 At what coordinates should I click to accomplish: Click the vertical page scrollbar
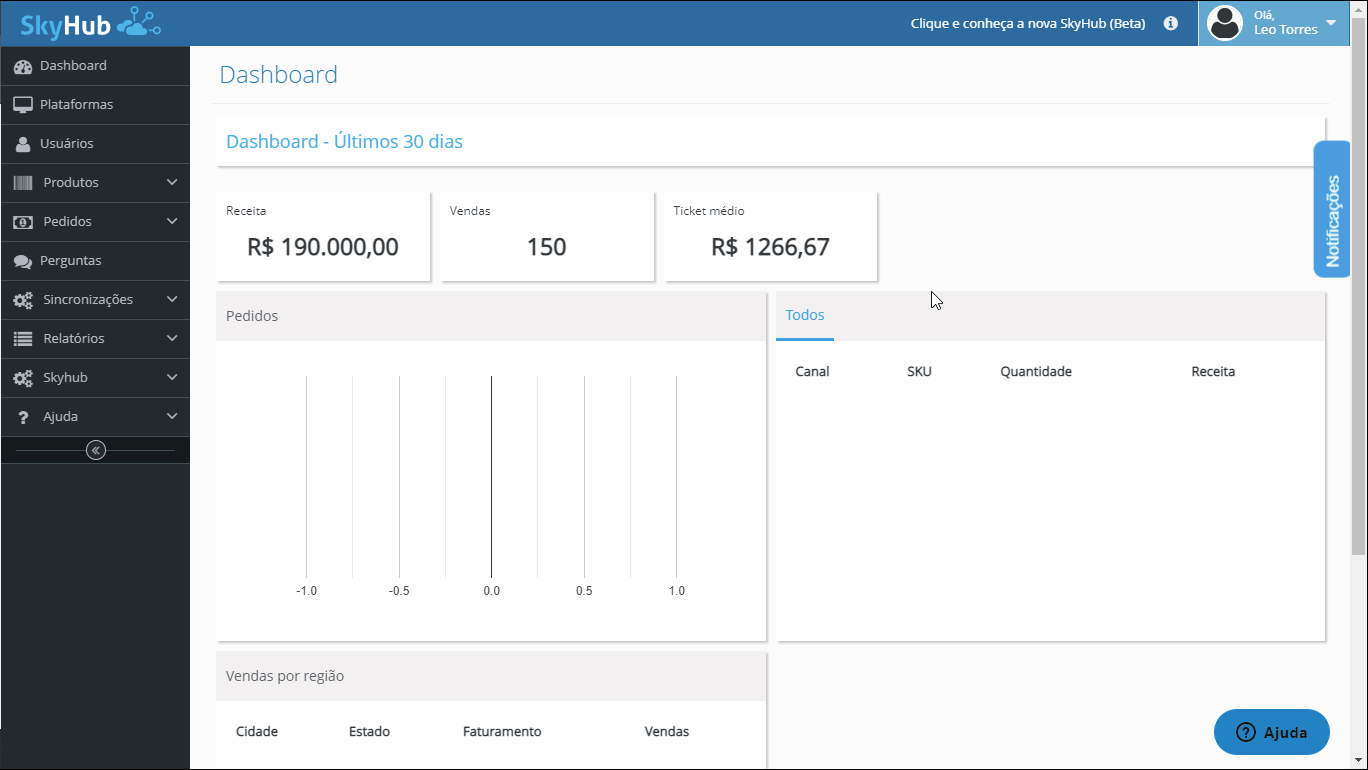pyautogui.click(x=1358, y=300)
